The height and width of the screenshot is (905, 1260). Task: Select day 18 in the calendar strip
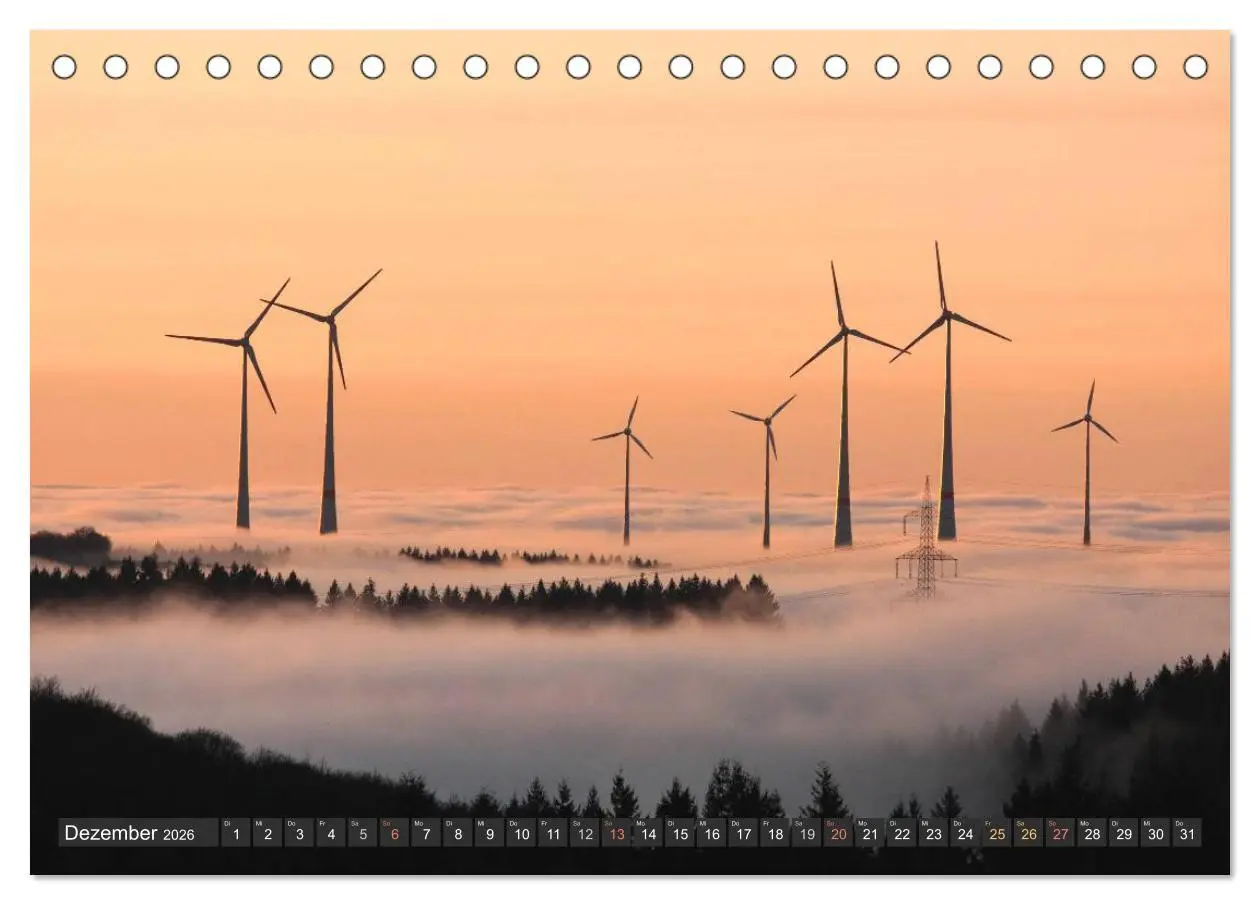pyautogui.click(x=775, y=833)
